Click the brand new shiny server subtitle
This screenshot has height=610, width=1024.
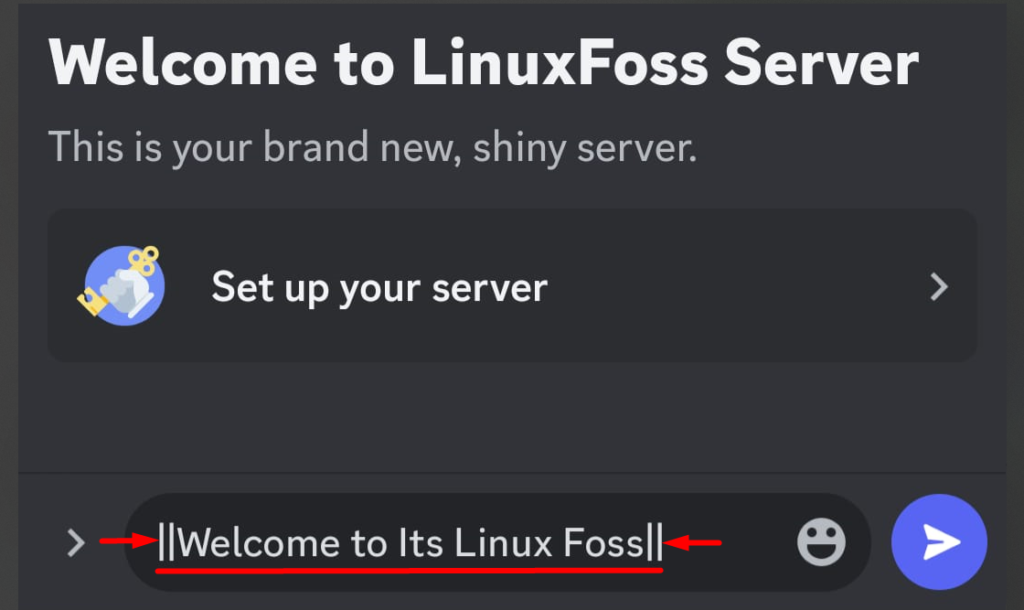coord(372,148)
